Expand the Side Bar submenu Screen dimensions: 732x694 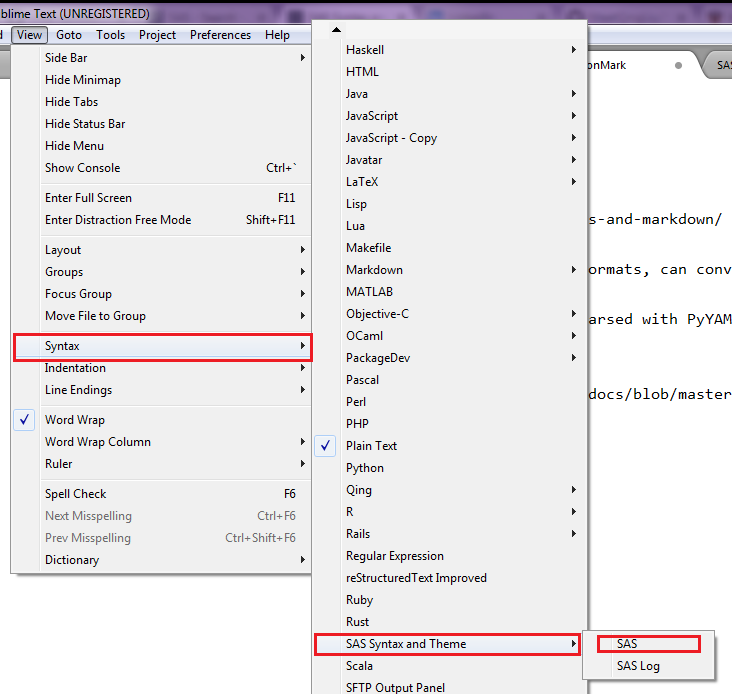(162, 58)
